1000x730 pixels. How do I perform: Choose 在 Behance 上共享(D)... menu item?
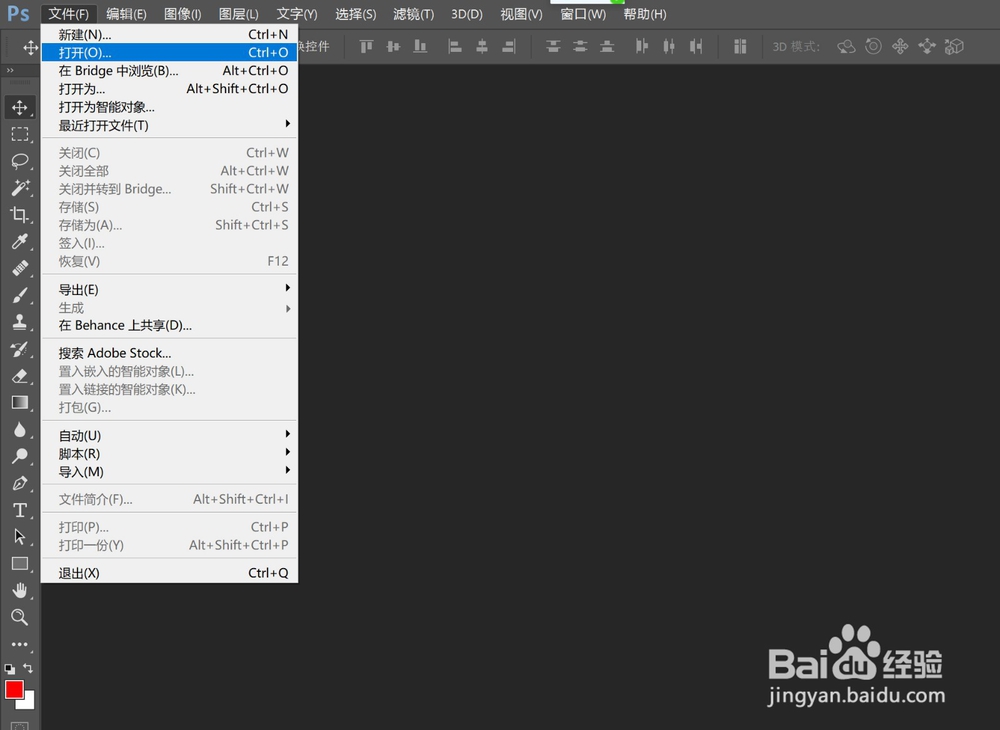point(169,326)
